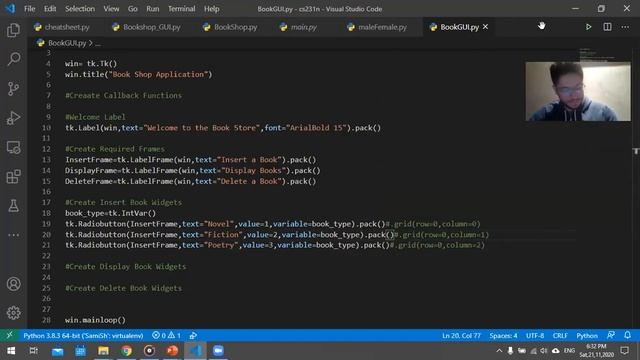Open the Terminal menu

[182, 9]
